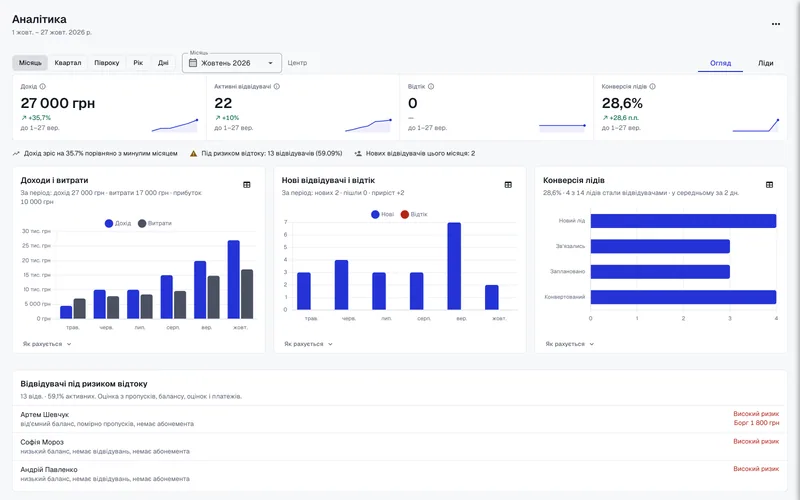Select the Місяць period button
Image resolution: width=800 pixels, height=500 pixels.
[30, 63]
